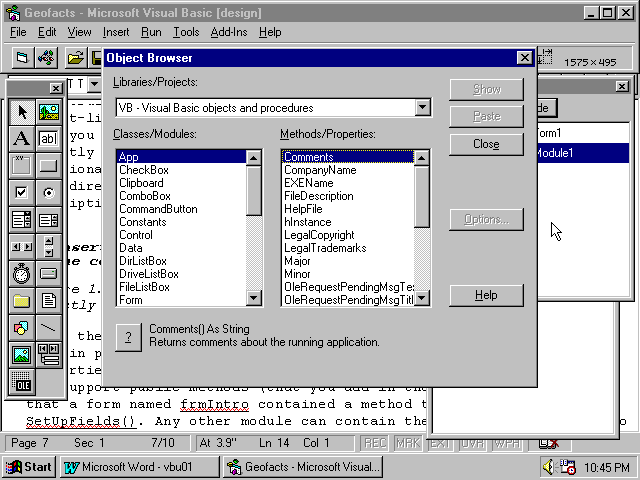Select Clipboard in the Classes/Modules list

(x=141, y=183)
